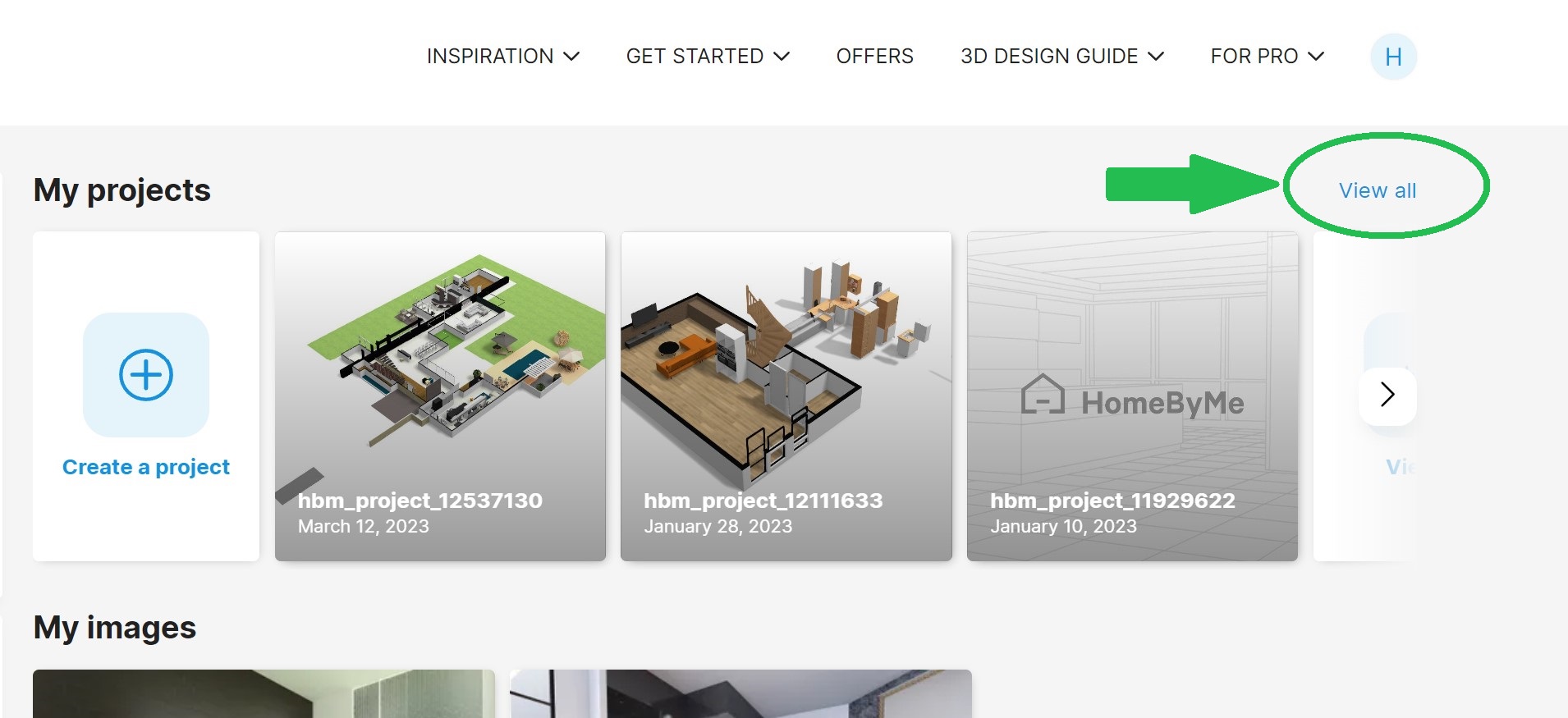This screenshot has height=718, width=1568.
Task: Expand the 3D DESIGN GUIDE chevron
Action: [1156, 57]
